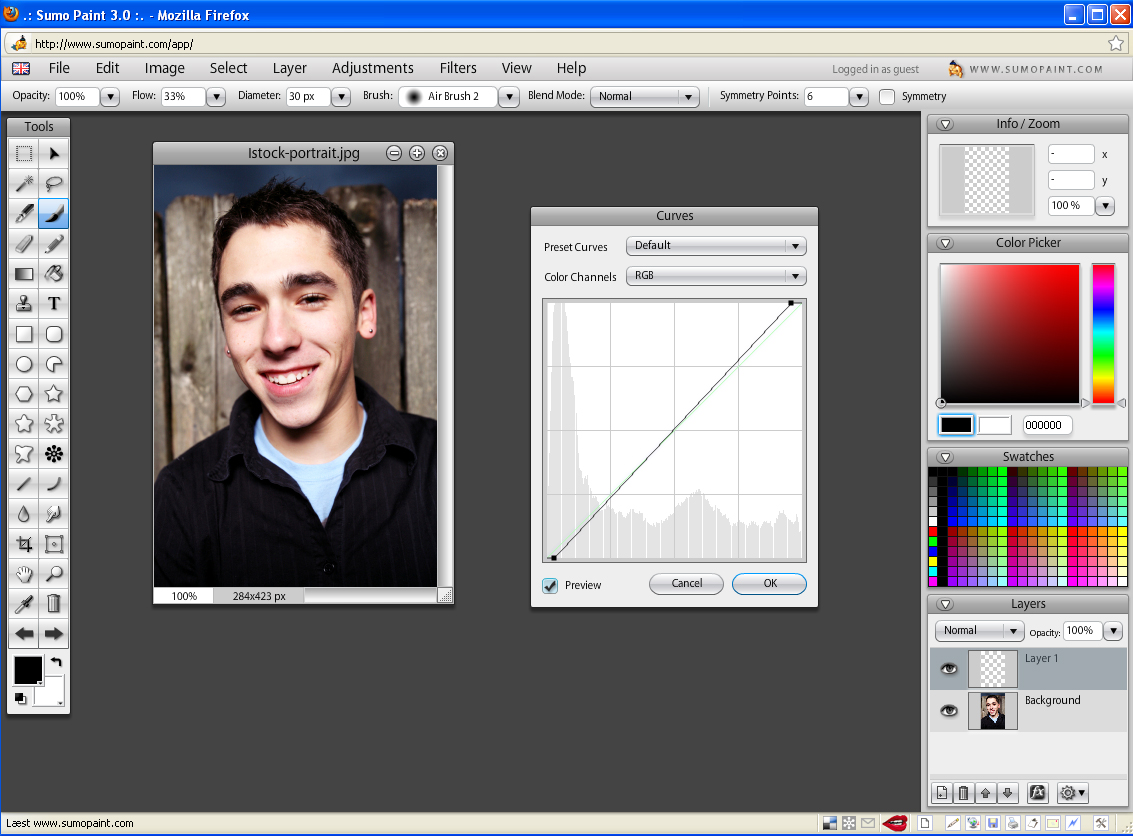Select the Magic Wand tool
The height and width of the screenshot is (836, 1133).
click(24, 183)
